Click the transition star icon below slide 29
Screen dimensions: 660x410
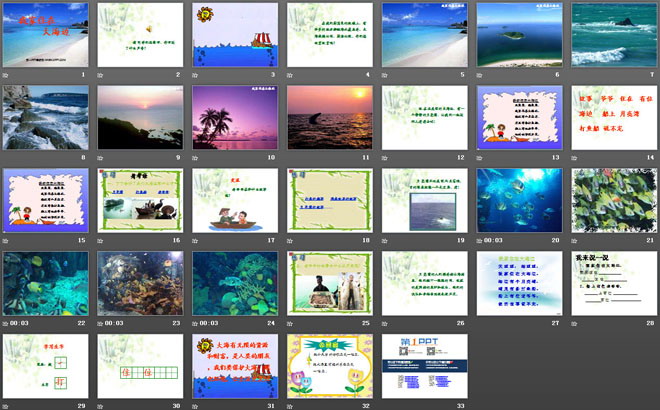pos(7,405)
